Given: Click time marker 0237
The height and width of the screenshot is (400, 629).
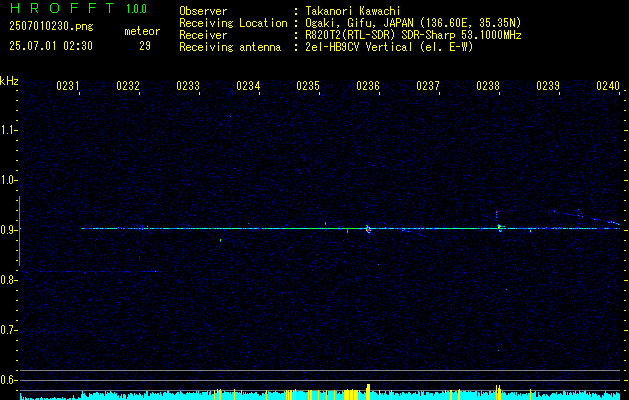Looking at the screenshot, I should 428,86.
